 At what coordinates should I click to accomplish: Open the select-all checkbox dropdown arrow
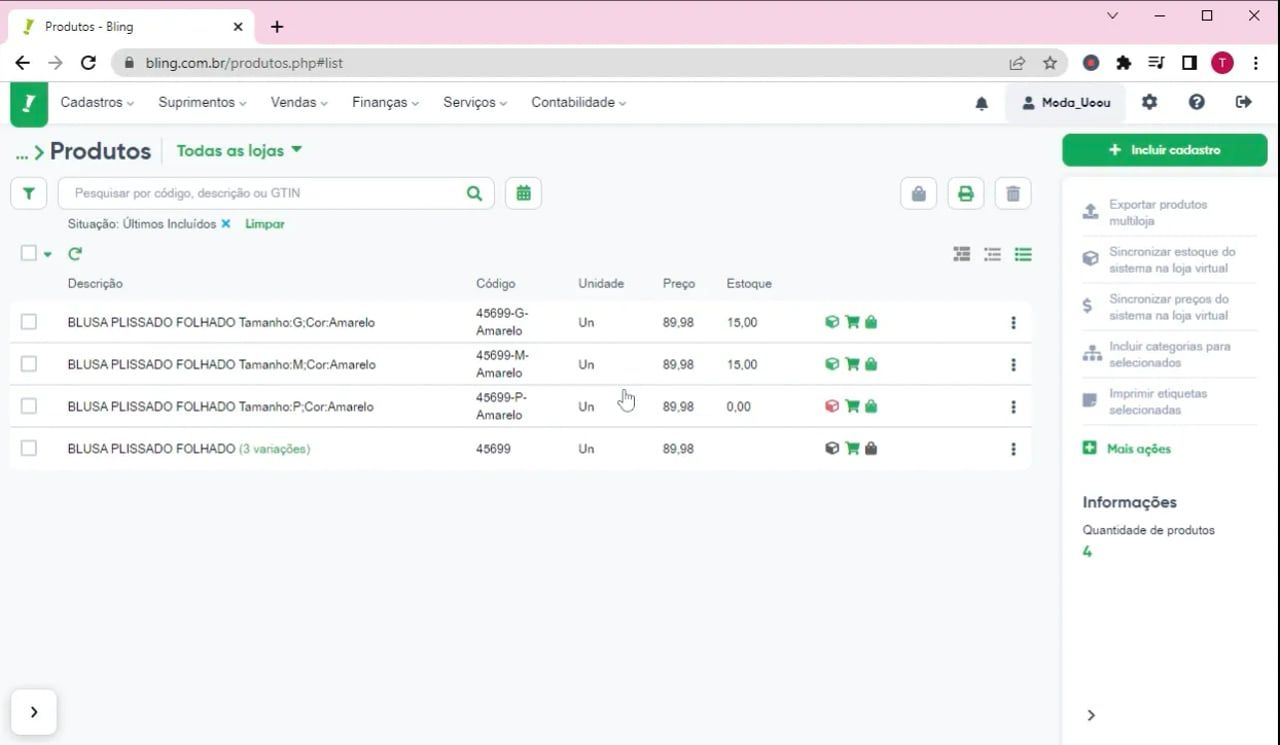tap(47, 254)
